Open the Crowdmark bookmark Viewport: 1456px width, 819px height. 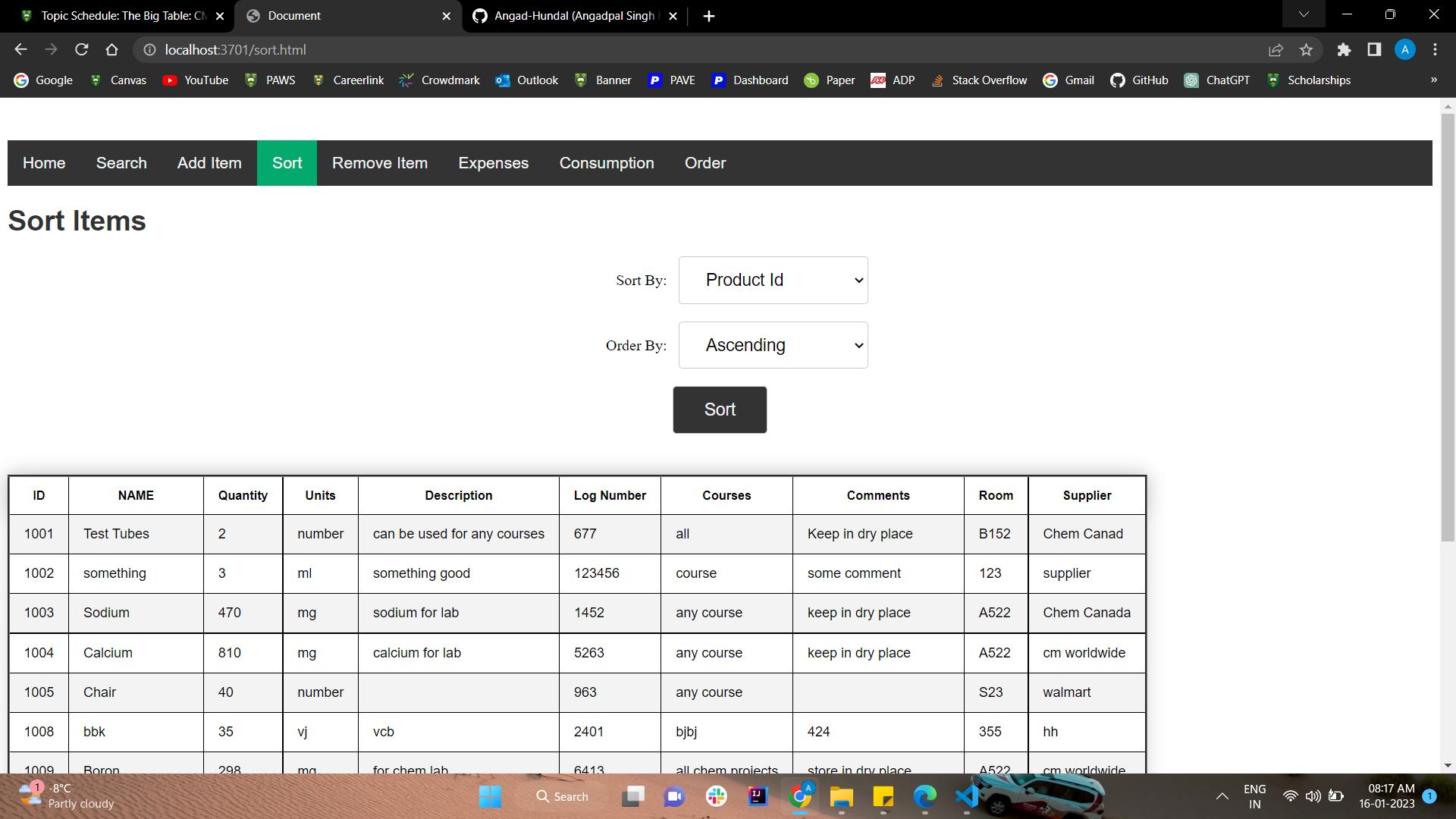point(439,80)
